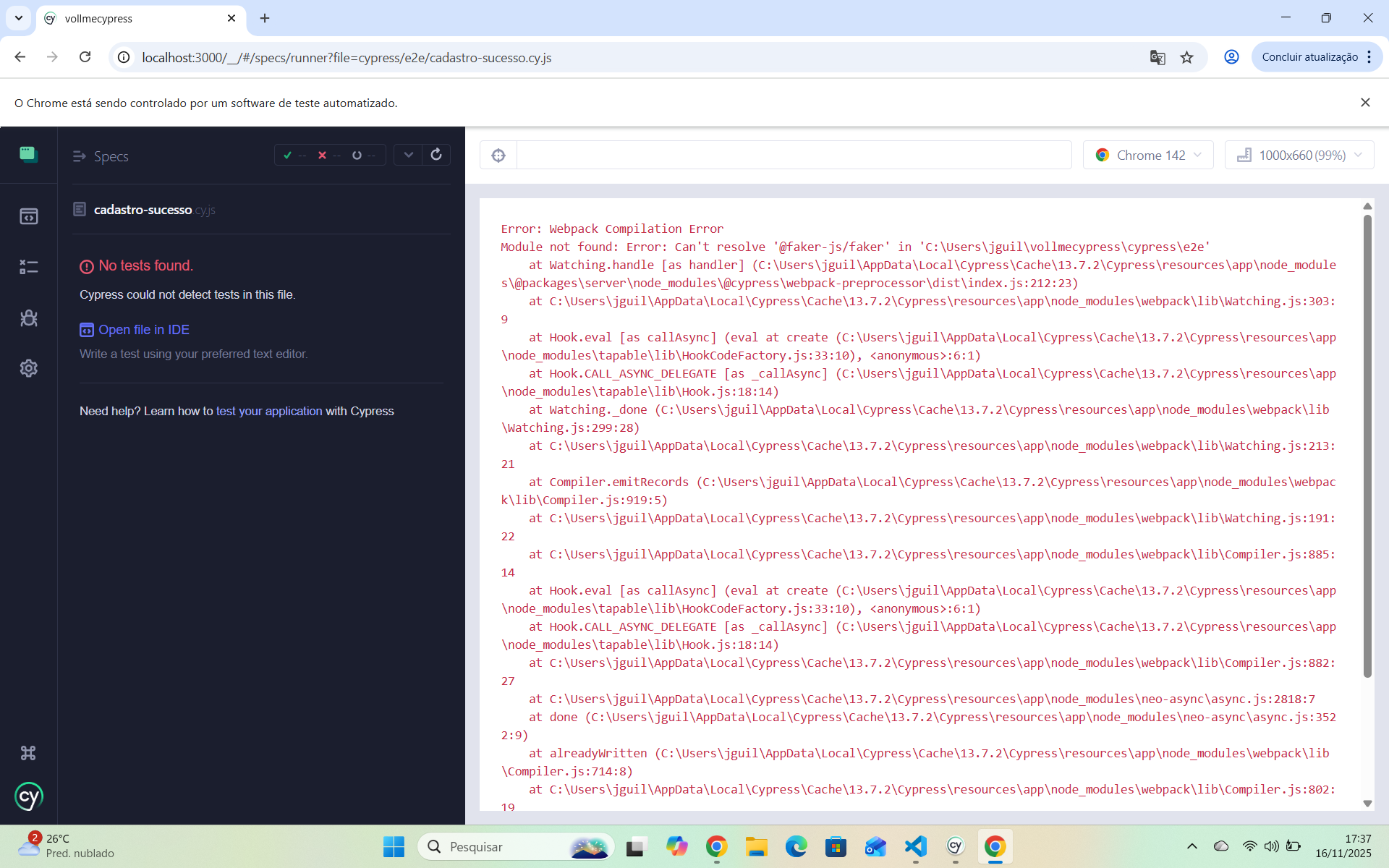Screen dimensions: 1389x868
Task: Rerun all tests with reload icon
Action: click(x=436, y=155)
